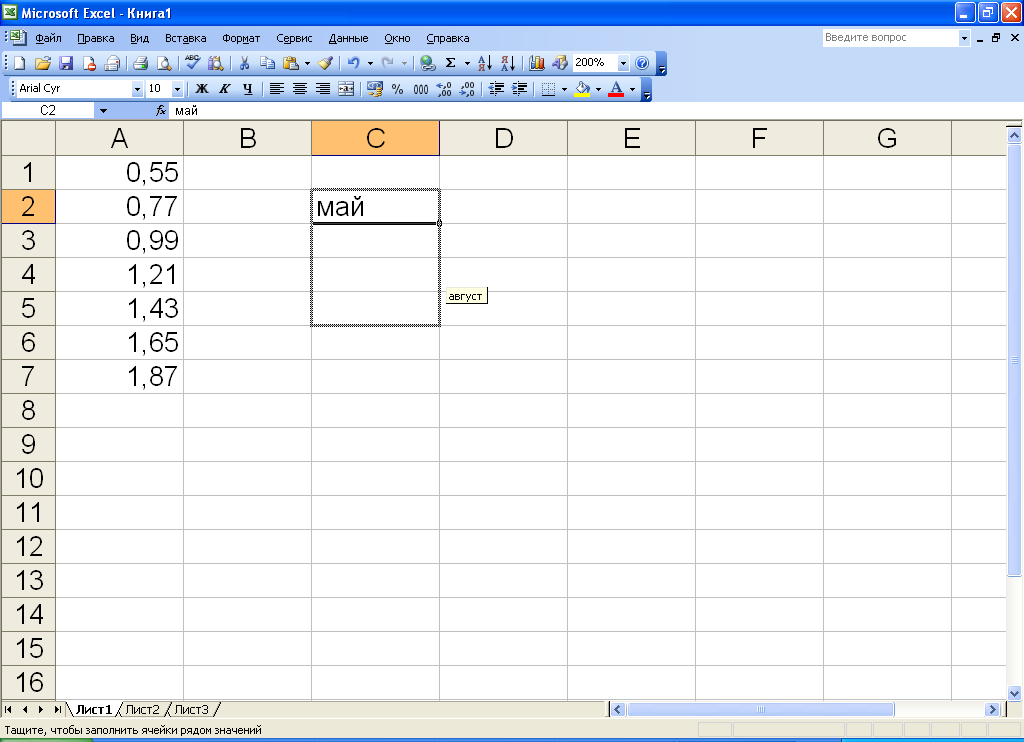Increase decimal places with the toolbar icon
Viewport: 1024px width, 742px height.
click(444, 89)
